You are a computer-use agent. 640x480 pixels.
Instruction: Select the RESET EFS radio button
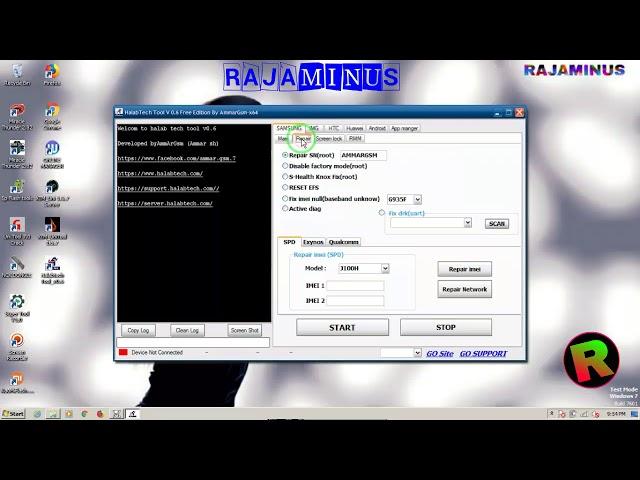point(285,187)
